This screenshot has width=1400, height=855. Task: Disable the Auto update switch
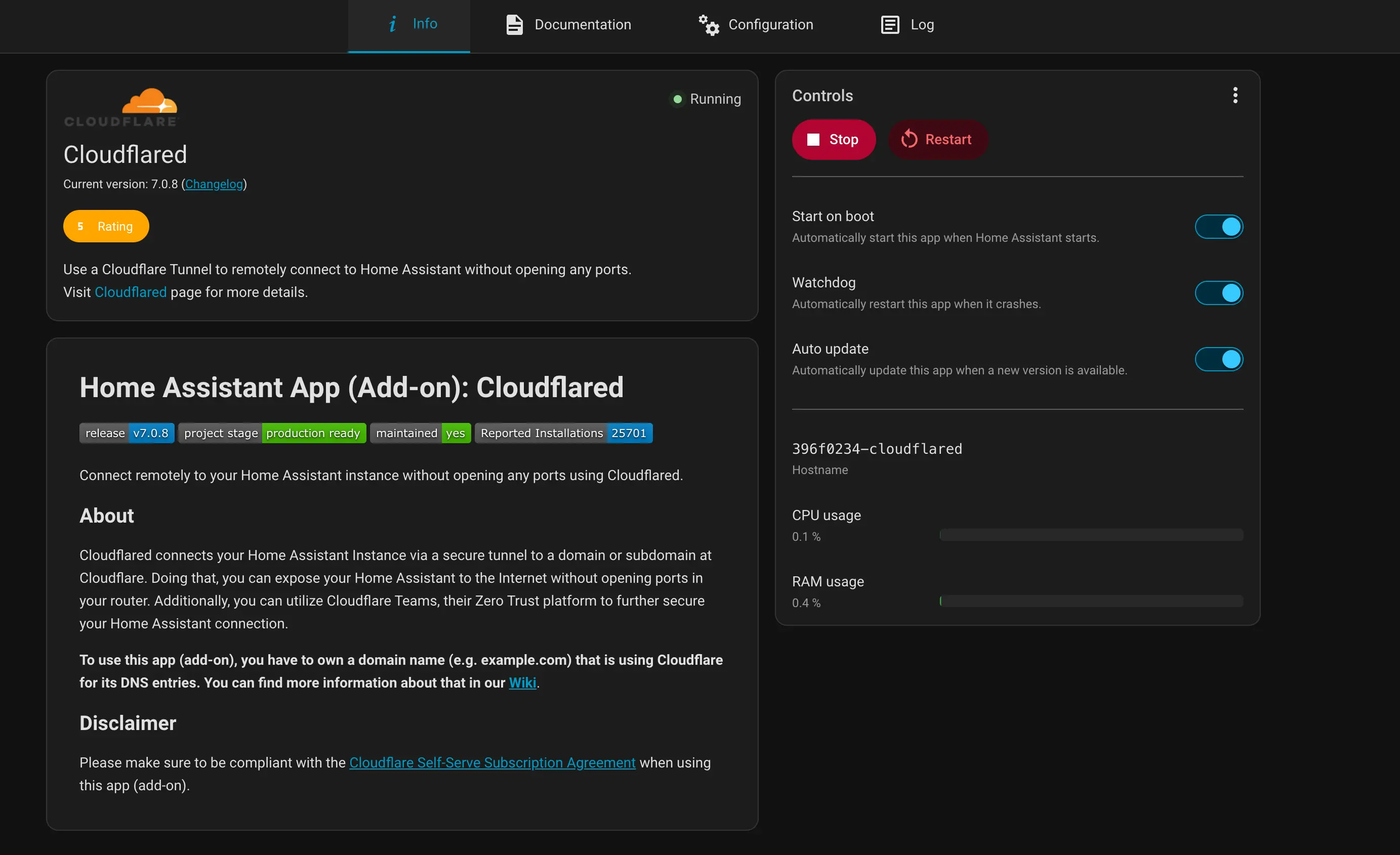point(1219,359)
